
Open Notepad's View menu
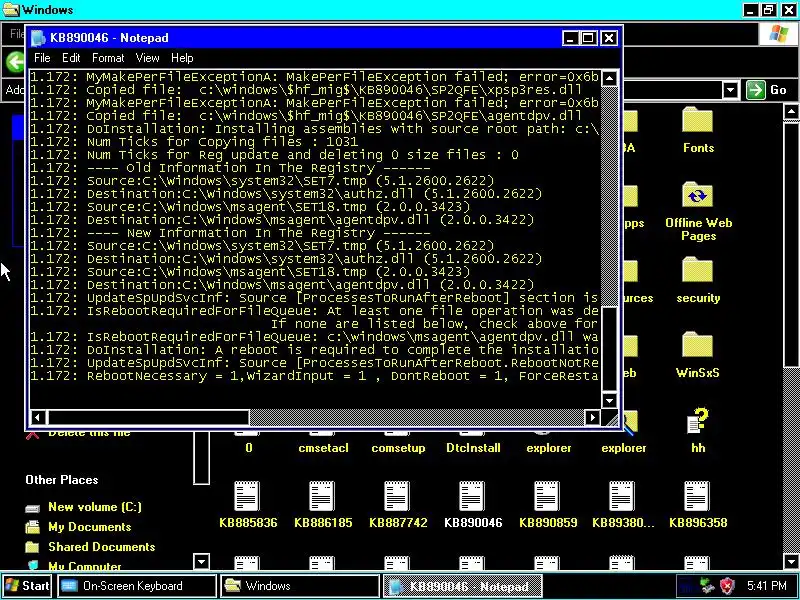click(147, 58)
